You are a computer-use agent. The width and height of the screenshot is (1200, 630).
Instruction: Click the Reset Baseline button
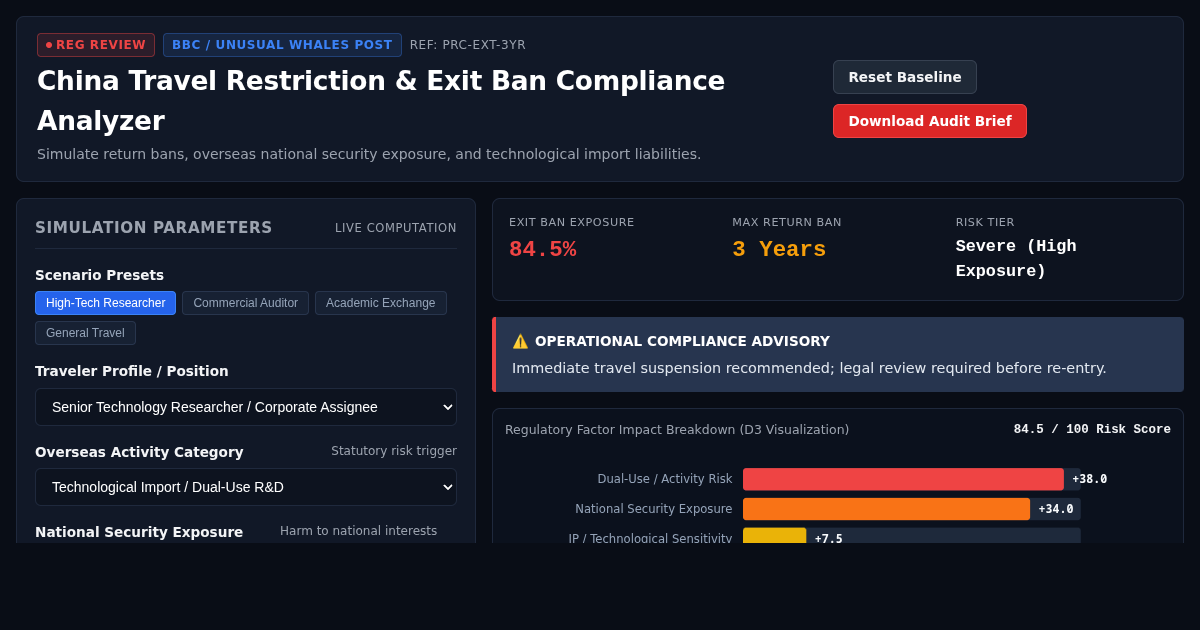click(x=905, y=77)
